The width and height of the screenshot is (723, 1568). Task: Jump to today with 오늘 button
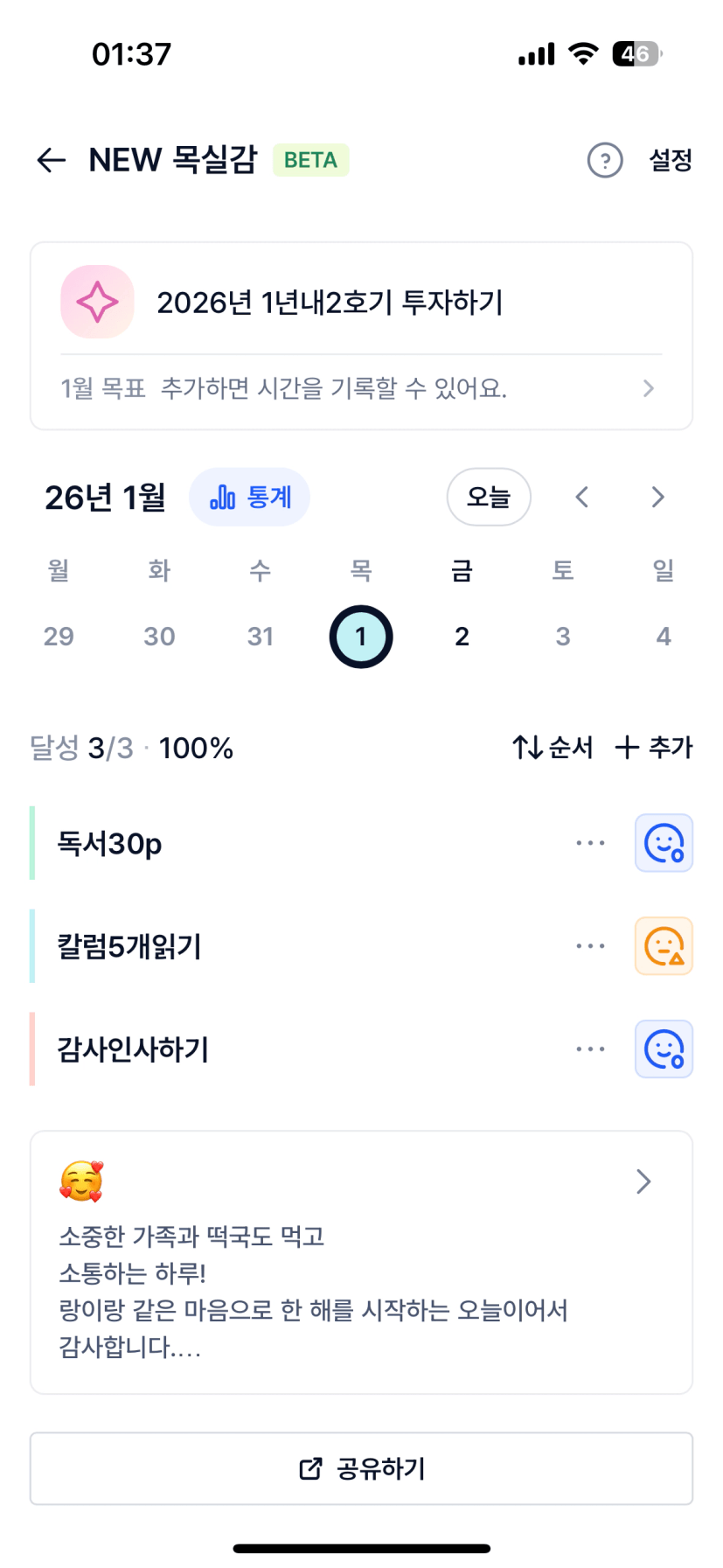[x=489, y=497]
